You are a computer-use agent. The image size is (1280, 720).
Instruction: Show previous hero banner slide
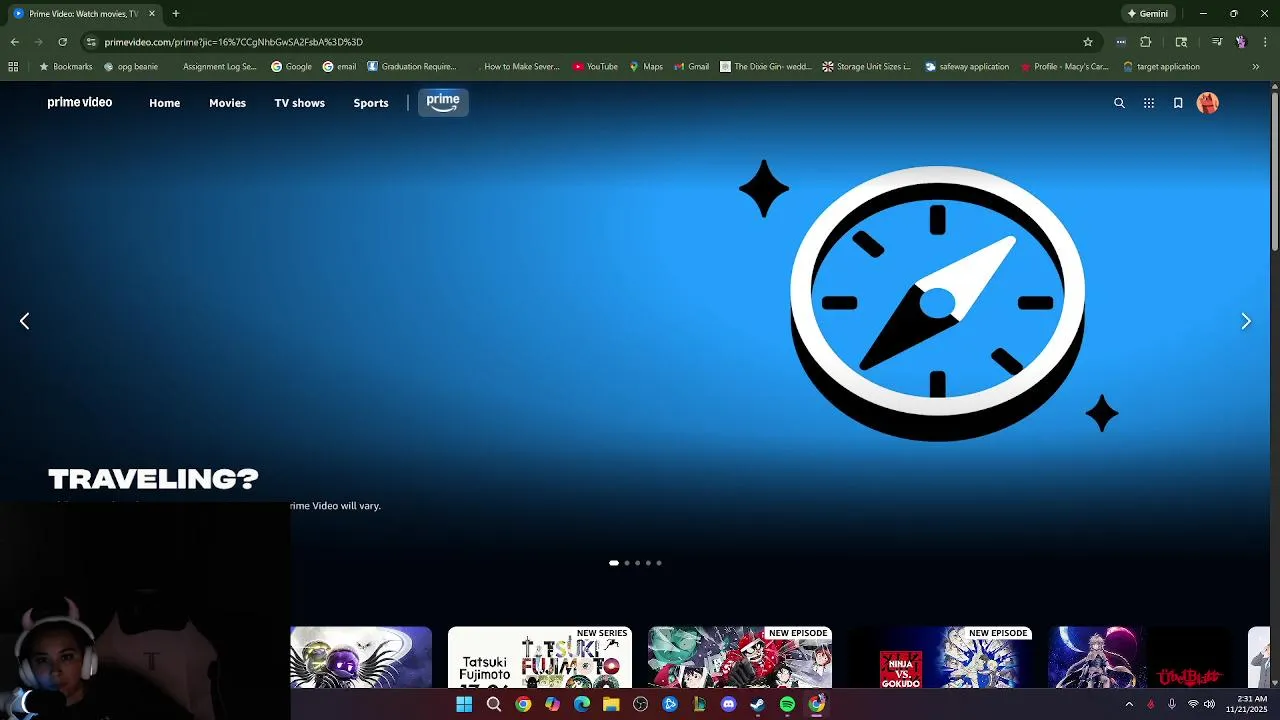[25, 321]
